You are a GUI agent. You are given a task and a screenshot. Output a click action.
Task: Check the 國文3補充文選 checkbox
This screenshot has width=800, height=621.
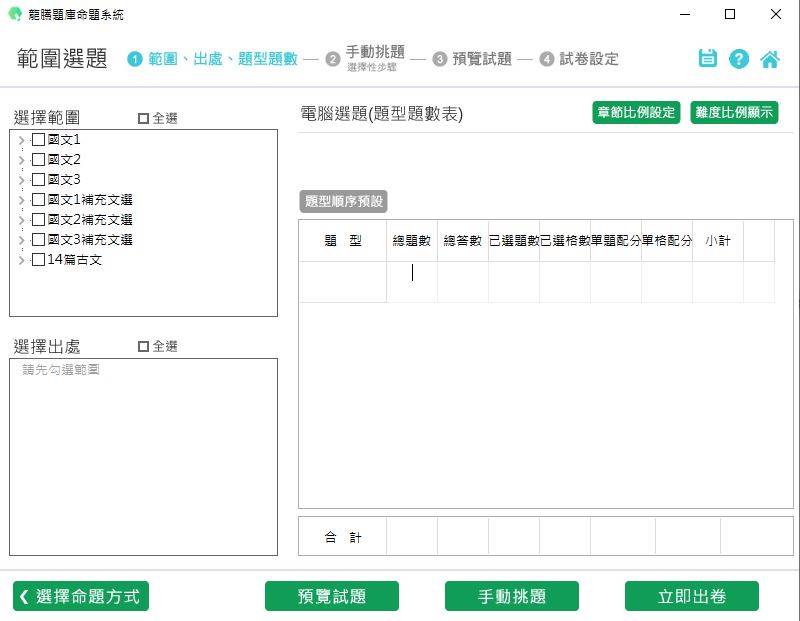click(38, 239)
